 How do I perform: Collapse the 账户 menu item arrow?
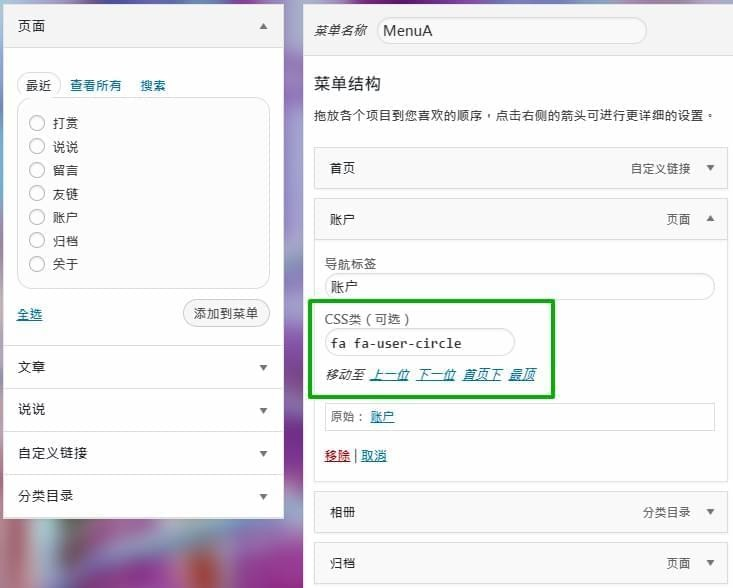point(710,219)
